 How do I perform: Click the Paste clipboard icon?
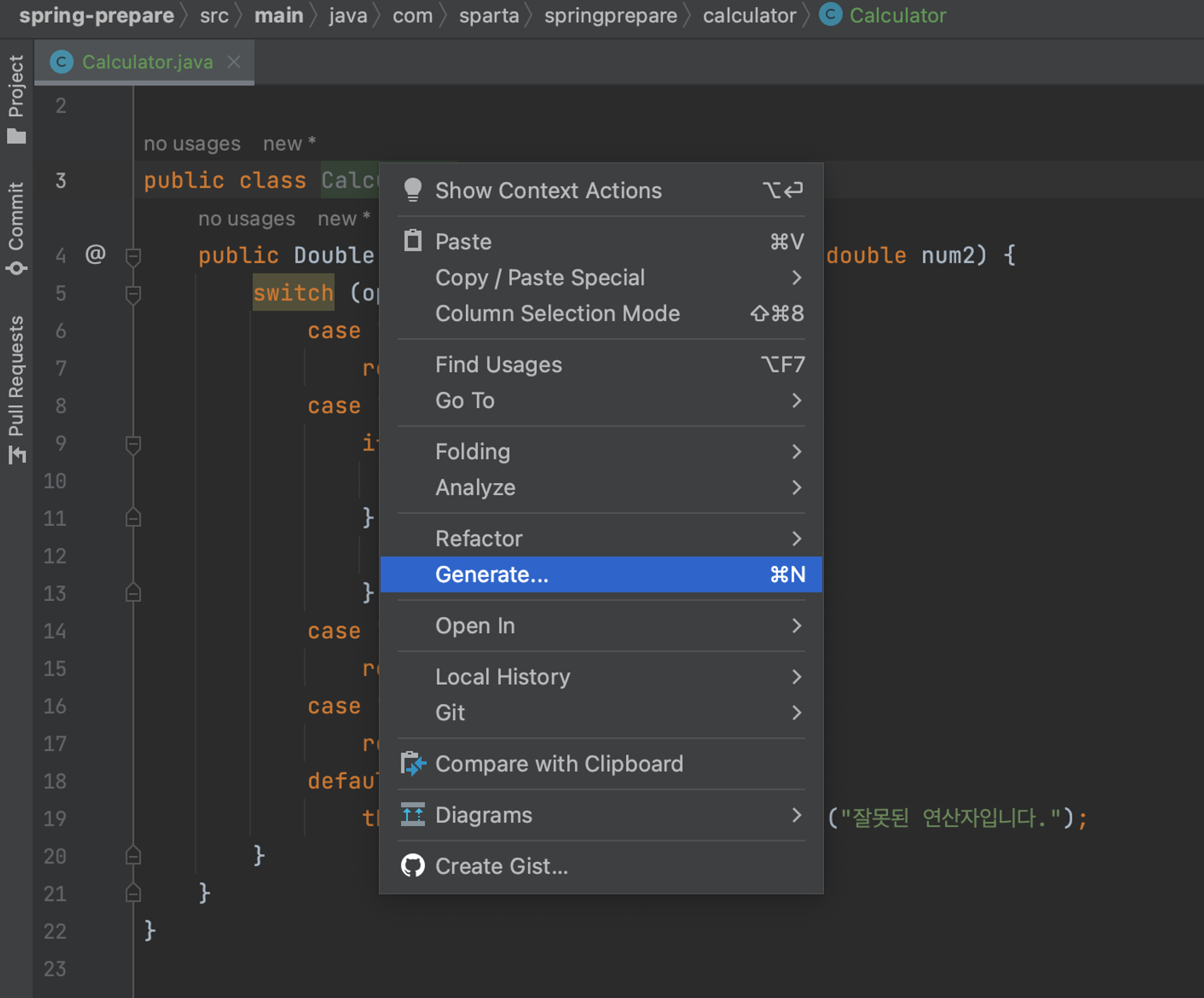coord(413,241)
